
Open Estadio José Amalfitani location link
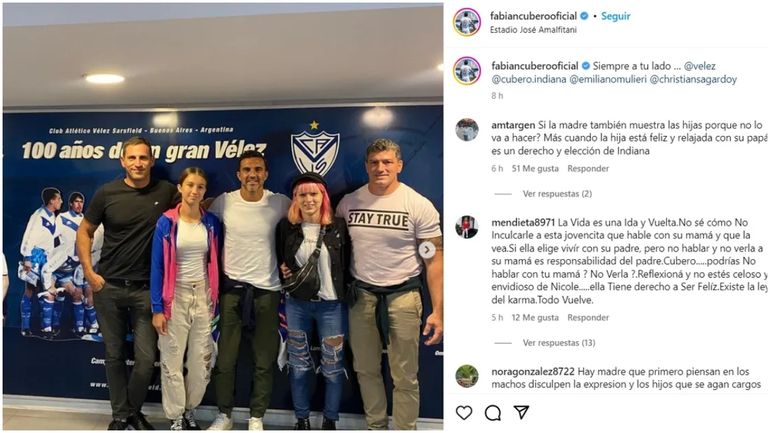pyautogui.click(x=533, y=30)
